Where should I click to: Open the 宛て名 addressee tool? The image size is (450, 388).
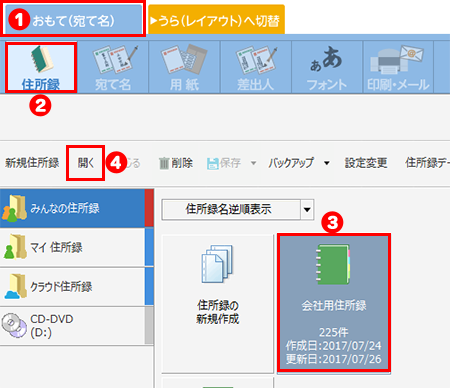[113, 68]
